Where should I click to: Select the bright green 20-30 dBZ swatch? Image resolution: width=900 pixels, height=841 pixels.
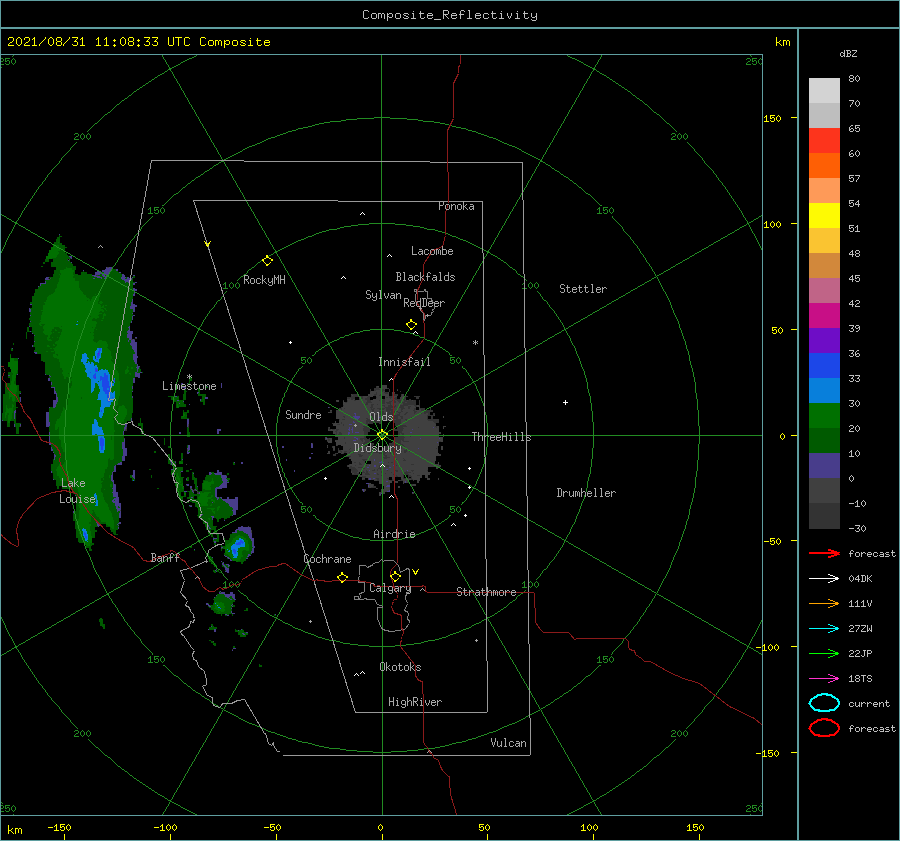tap(824, 416)
